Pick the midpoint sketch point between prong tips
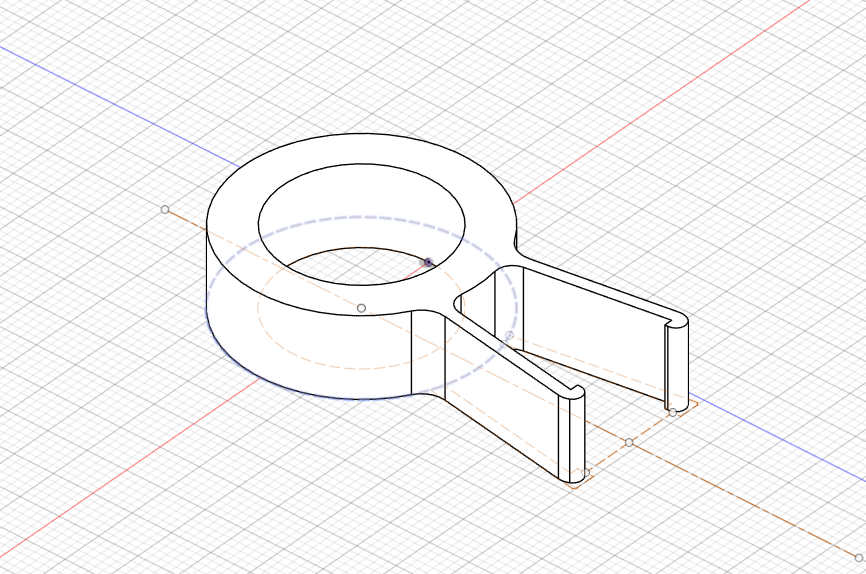This screenshot has width=866, height=574. point(629,443)
